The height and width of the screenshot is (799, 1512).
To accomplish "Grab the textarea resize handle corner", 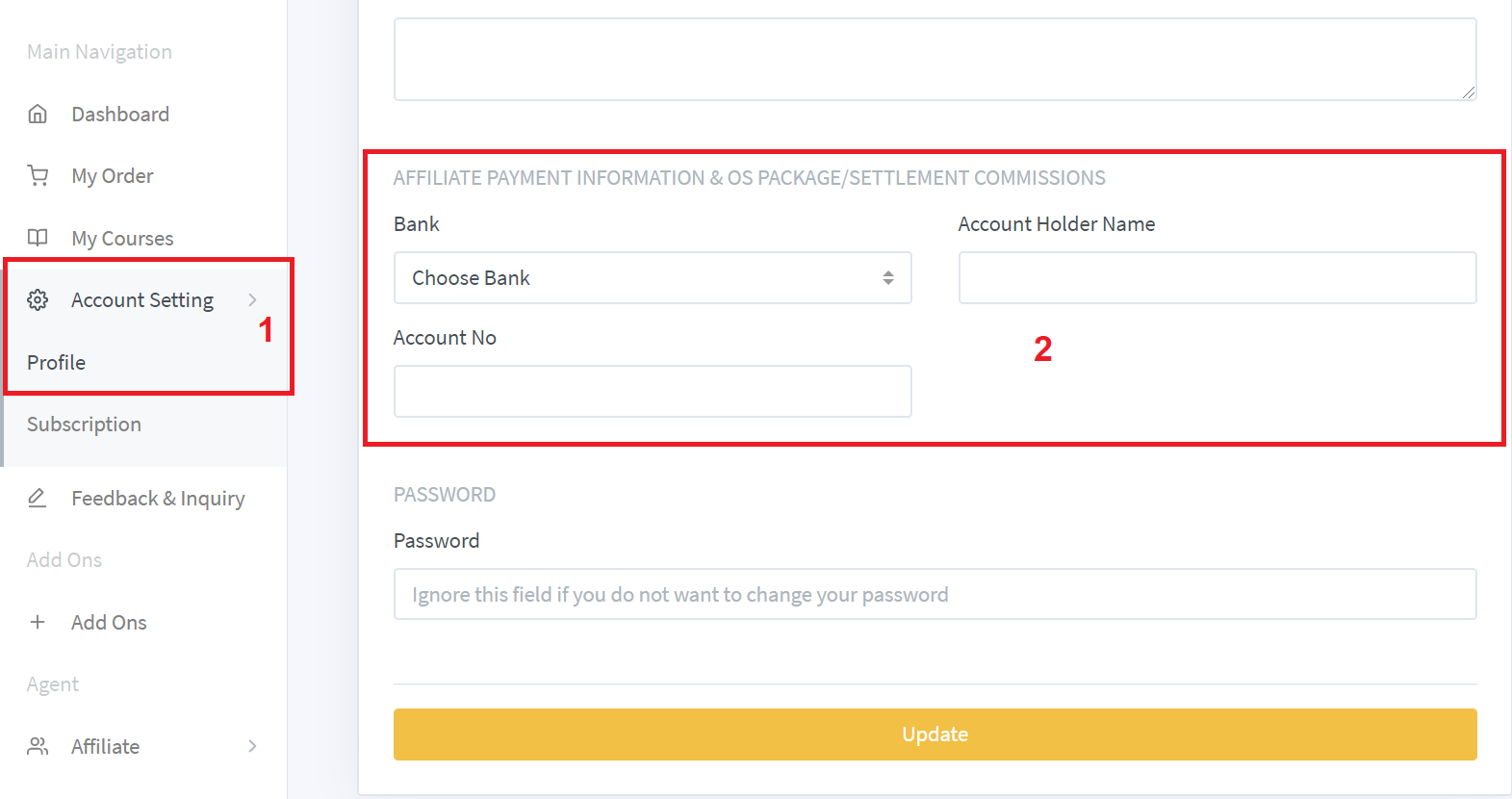I will (x=1469, y=92).
